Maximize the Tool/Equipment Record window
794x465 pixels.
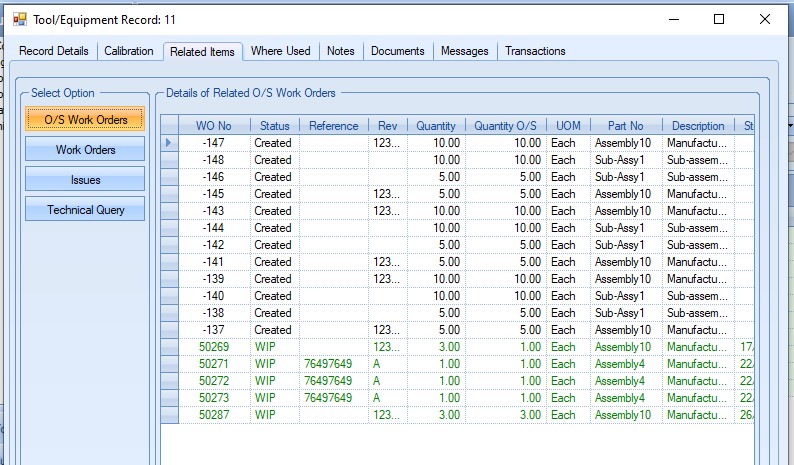point(718,19)
